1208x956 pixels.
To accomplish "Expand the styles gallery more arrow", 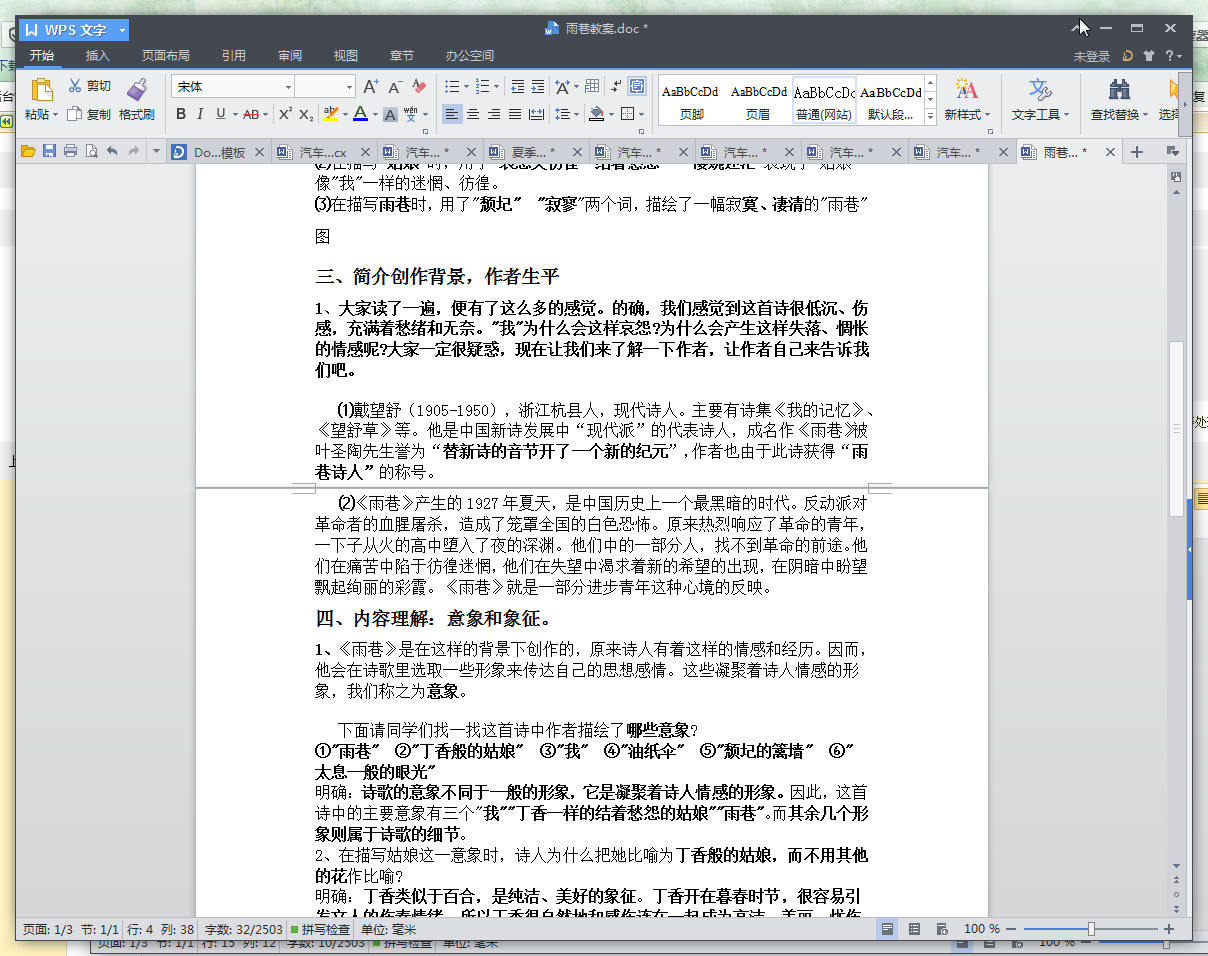I will [931, 116].
